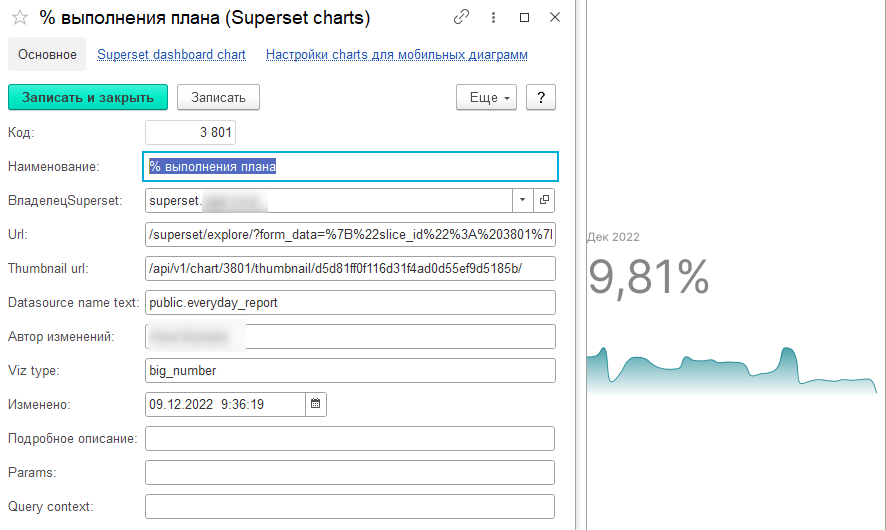Click the Наименование label
Image resolution: width=886 pixels, height=530 pixels.
(x=54, y=167)
